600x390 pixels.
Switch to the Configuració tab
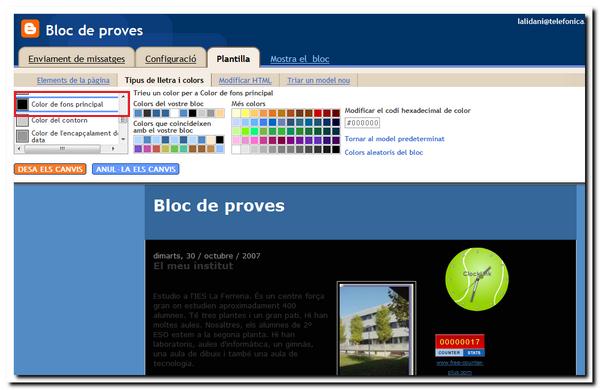[171, 59]
